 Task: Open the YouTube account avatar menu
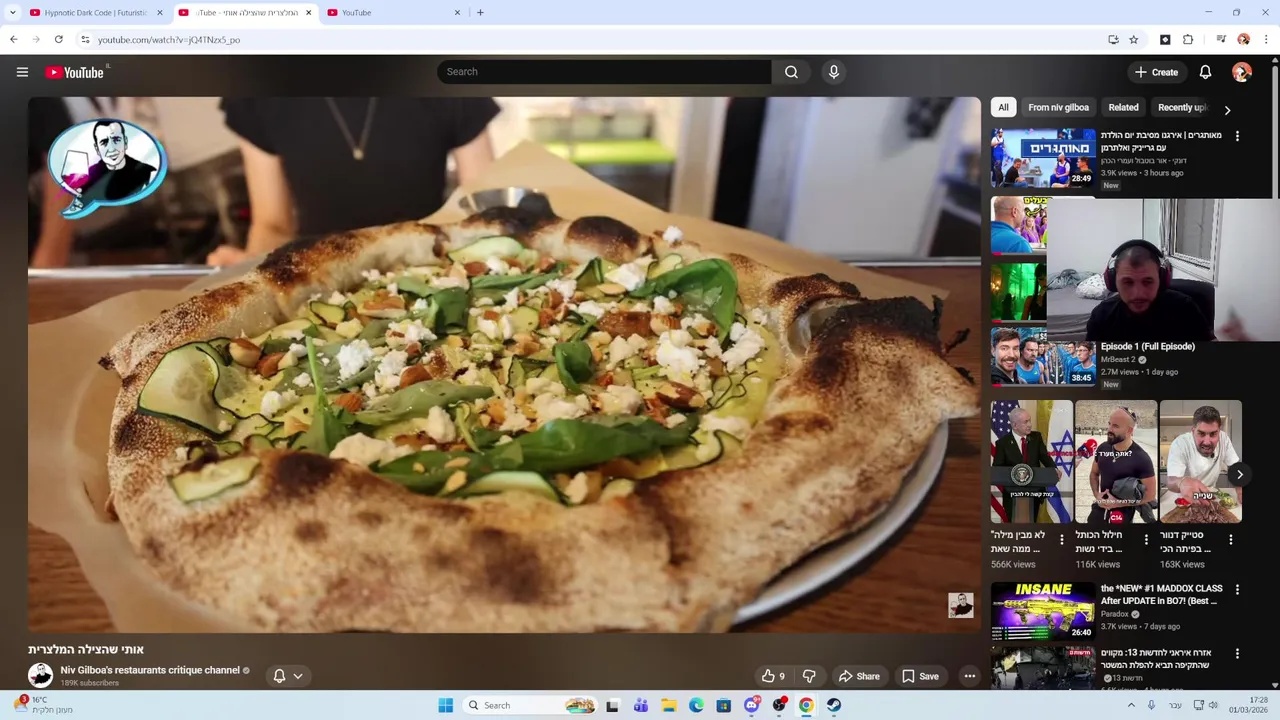pyautogui.click(x=1242, y=72)
